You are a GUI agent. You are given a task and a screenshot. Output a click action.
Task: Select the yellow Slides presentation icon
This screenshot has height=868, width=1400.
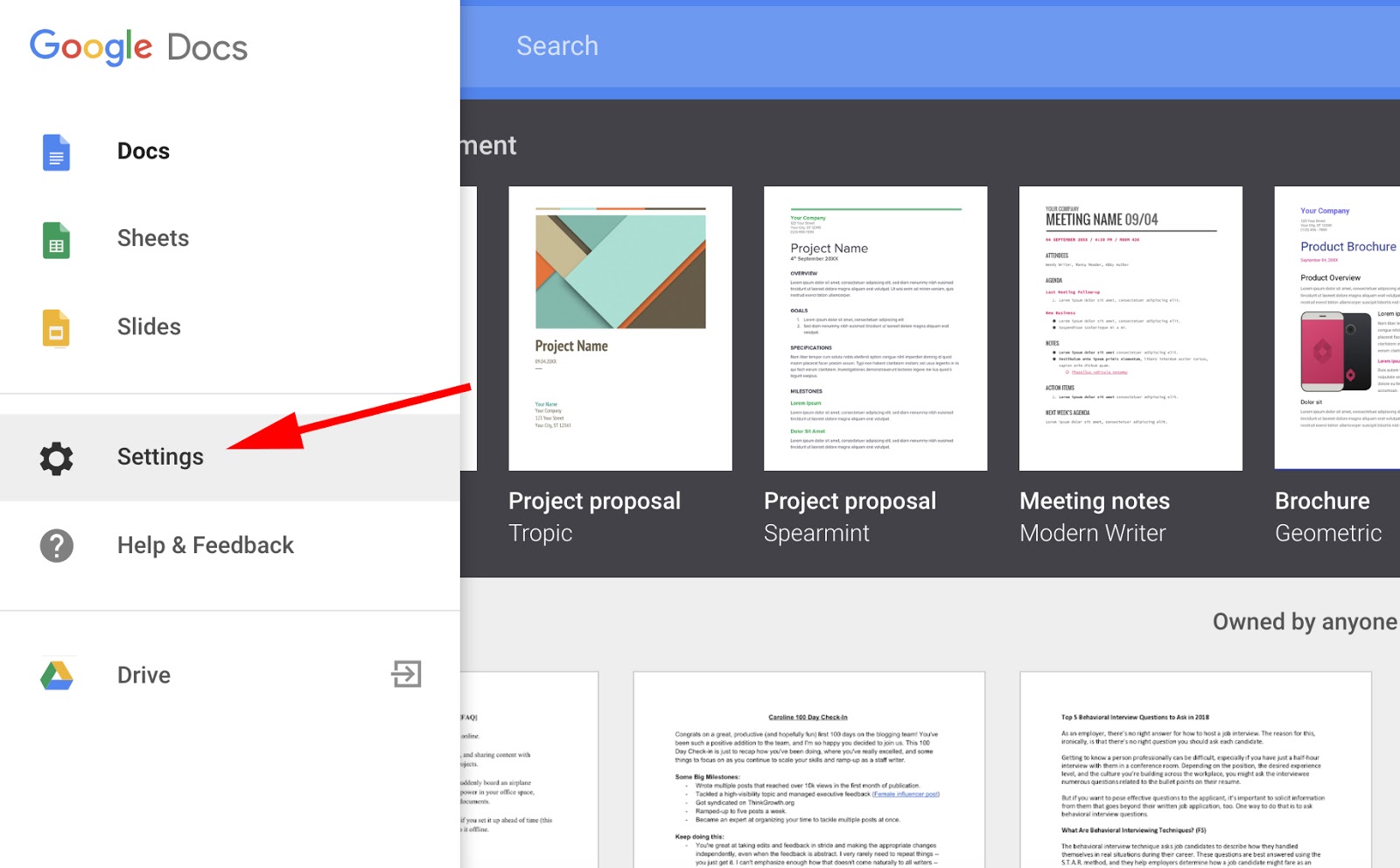click(55, 328)
